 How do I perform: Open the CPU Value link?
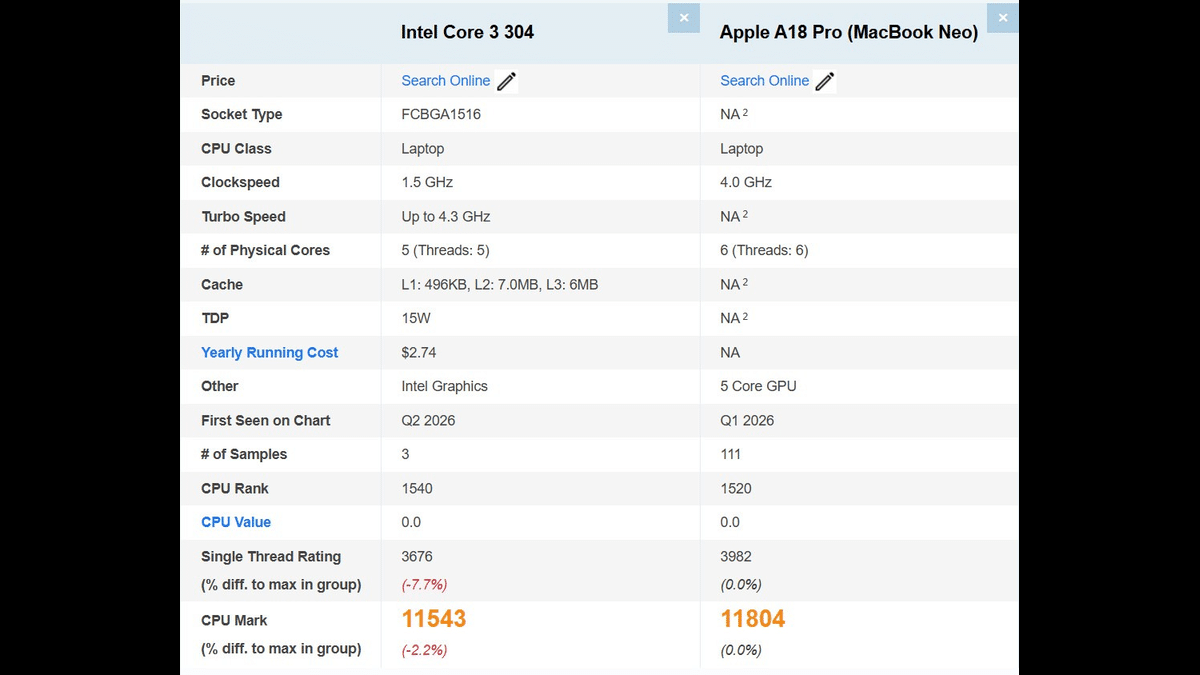click(236, 522)
